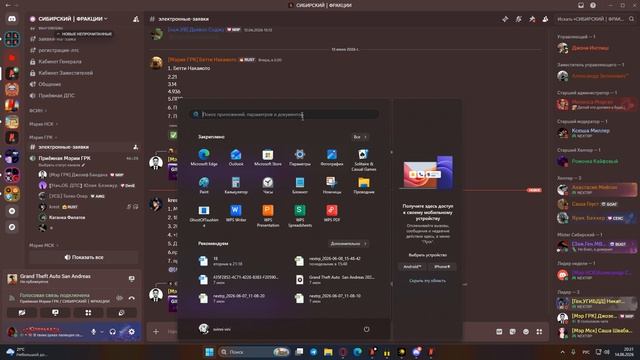Expand СИБИРСКИЙ | ФРАКЦИИ server dropdown
This screenshot has width=640, height=360.
73,19
